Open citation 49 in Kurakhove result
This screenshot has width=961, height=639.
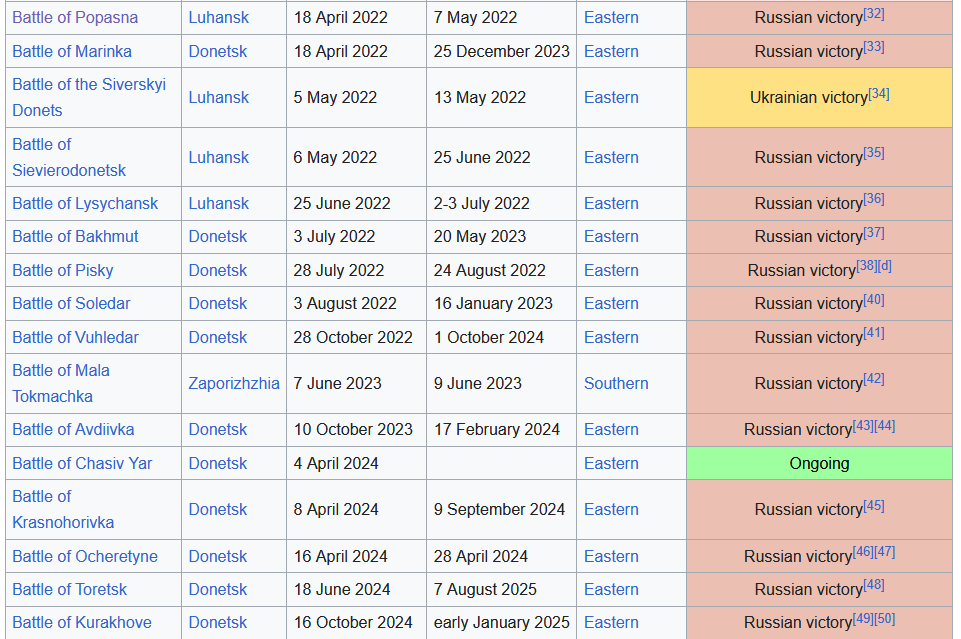(x=864, y=619)
